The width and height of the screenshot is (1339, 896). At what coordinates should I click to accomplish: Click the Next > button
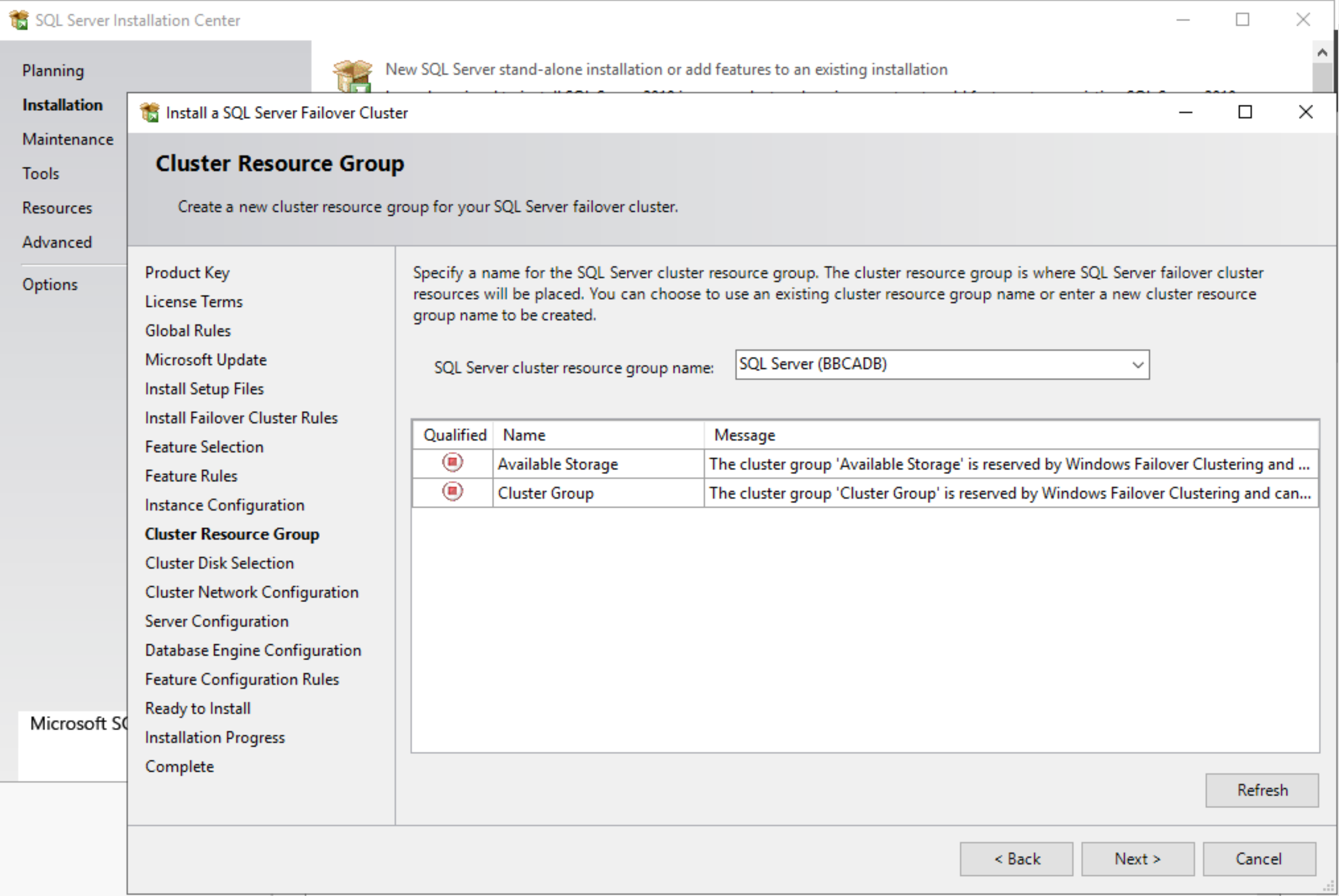tap(1137, 858)
